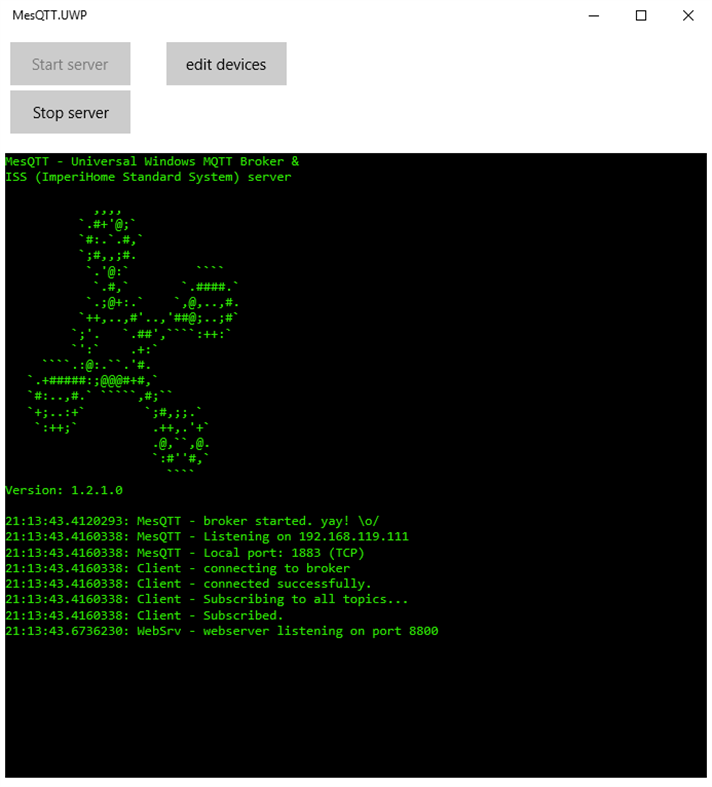The width and height of the screenshot is (712, 787).
Task: Stop the running server
Action: click(70, 112)
